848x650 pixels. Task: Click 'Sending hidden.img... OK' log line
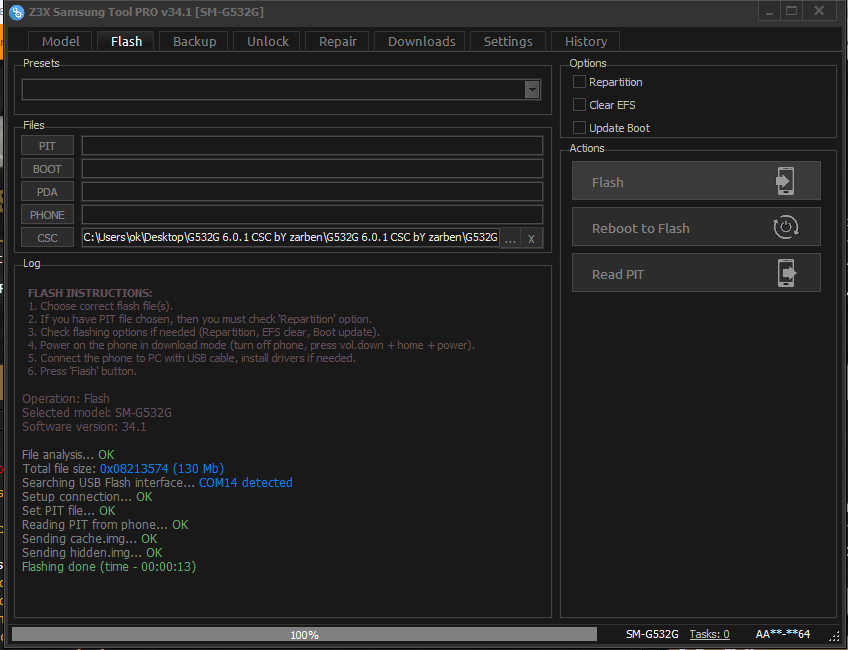tap(92, 553)
